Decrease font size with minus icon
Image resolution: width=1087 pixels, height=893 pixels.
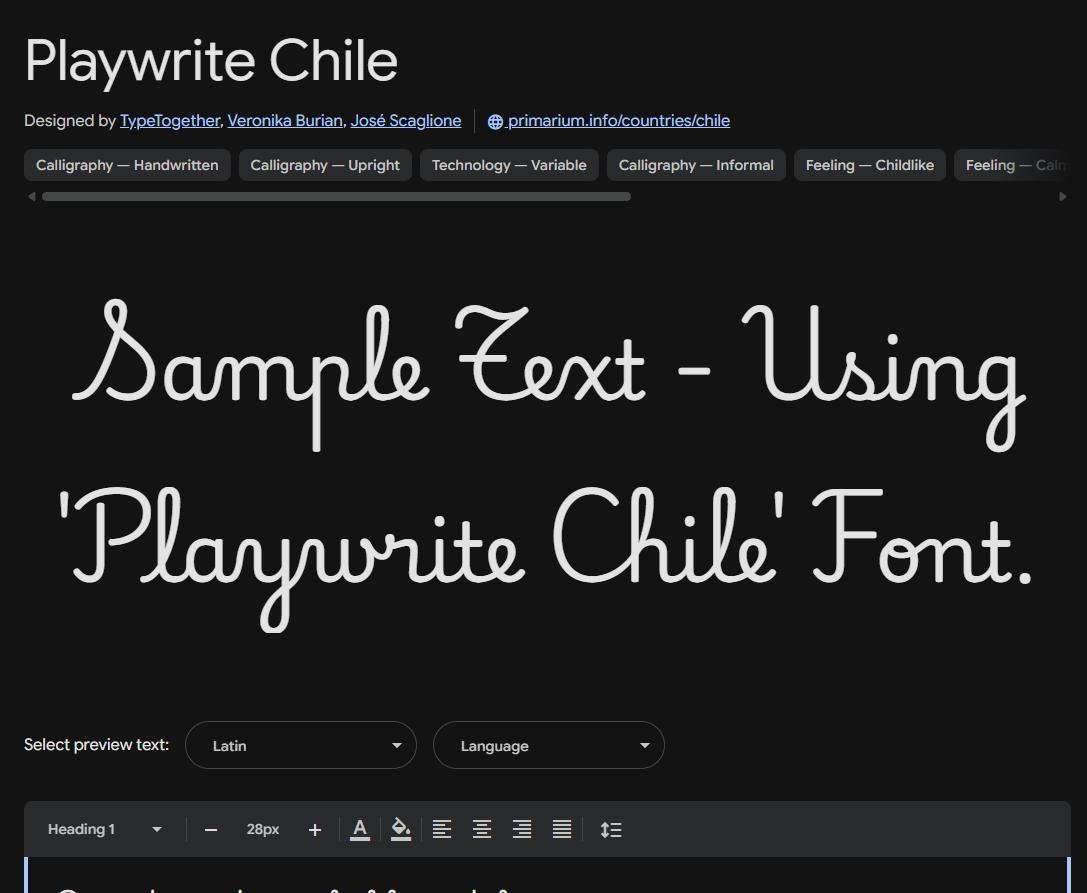pyautogui.click(x=211, y=830)
